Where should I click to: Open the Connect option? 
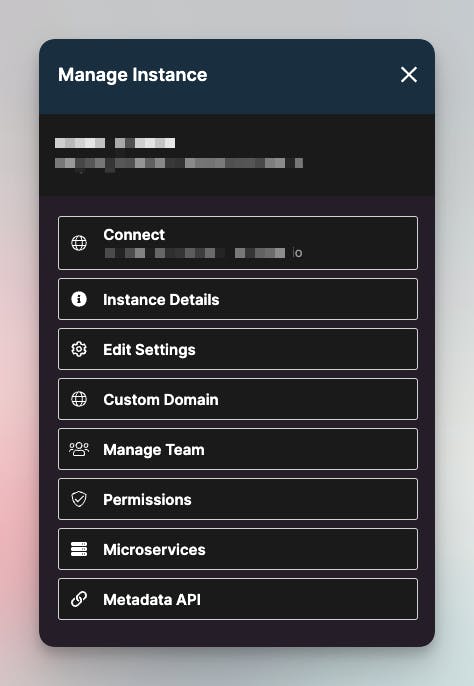238,243
